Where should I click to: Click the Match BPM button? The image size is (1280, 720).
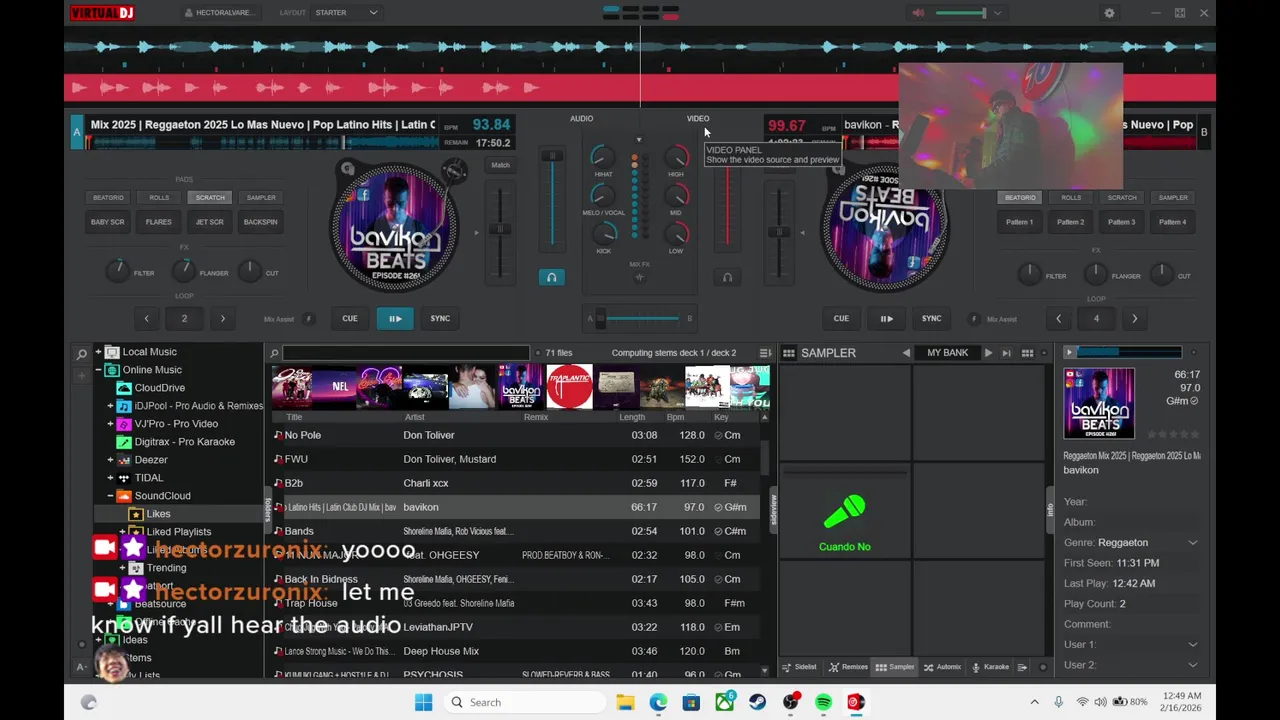pyautogui.click(x=500, y=165)
